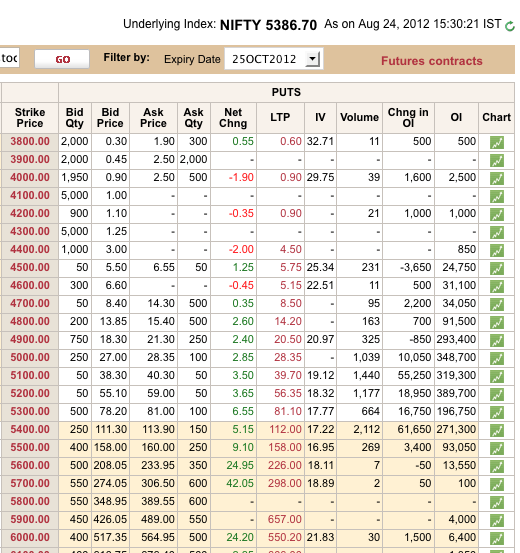
Task: Click IV value 32.71 in 3800 row
Action: [x=320, y=141]
